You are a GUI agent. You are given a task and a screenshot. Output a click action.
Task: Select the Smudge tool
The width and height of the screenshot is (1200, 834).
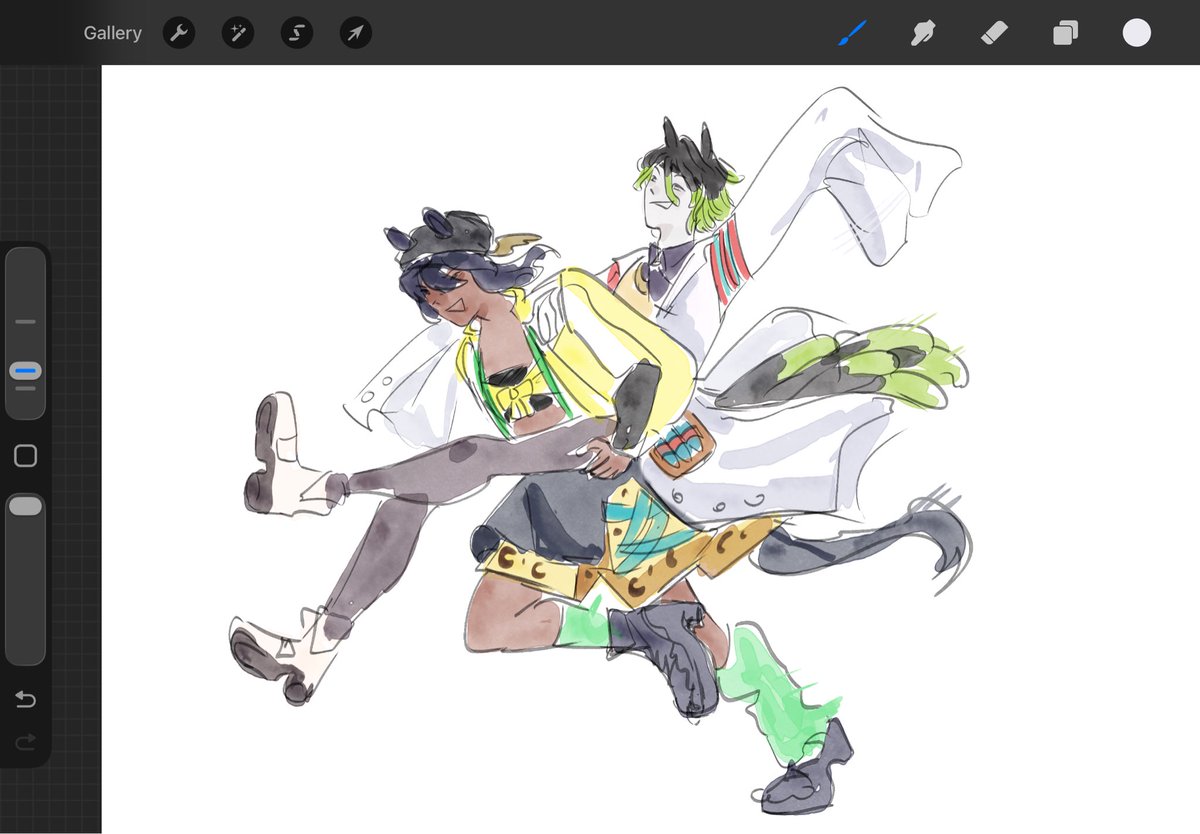coord(923,33)
